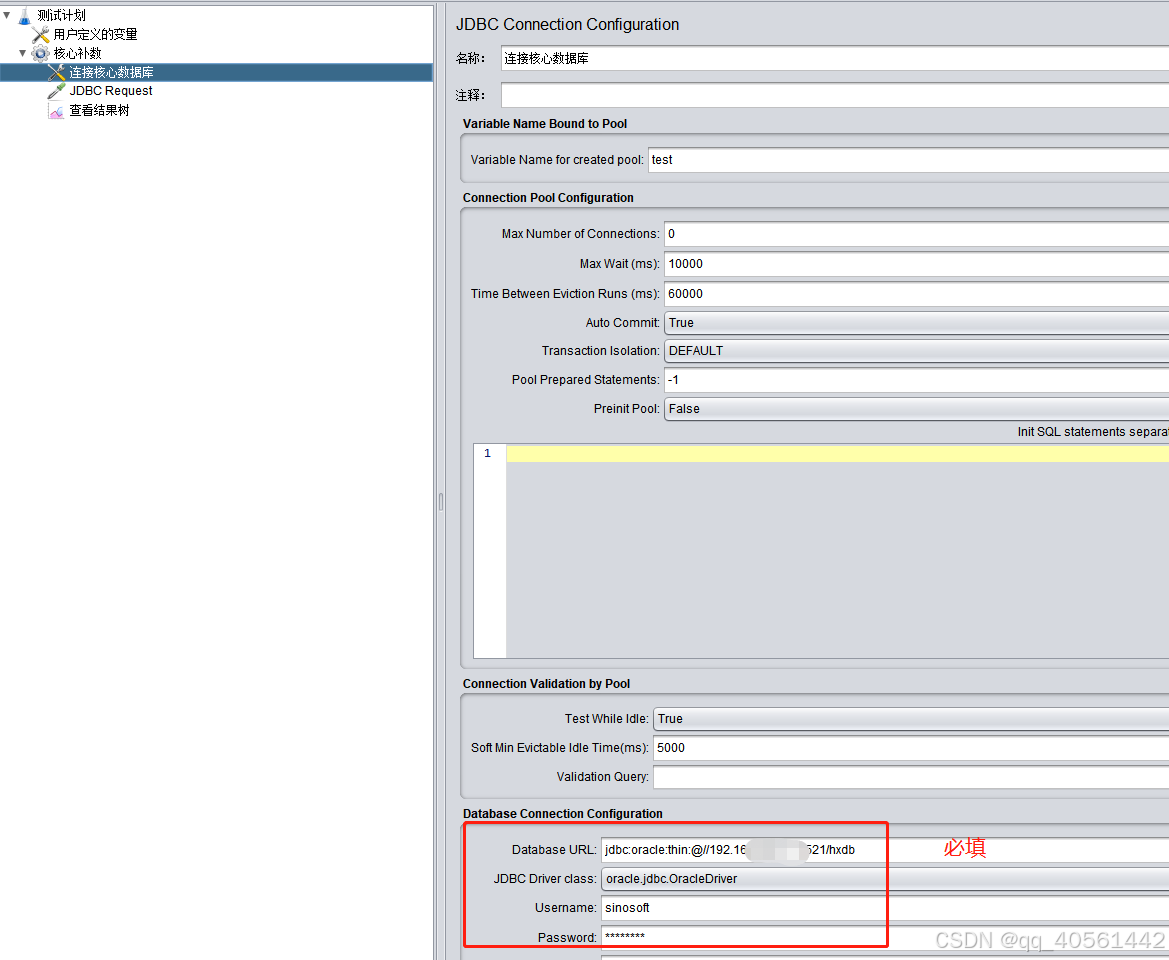The height and width of the screenshot is (960, 1169).
Task: Click the Password field
Action: click(x=743, y=937)
